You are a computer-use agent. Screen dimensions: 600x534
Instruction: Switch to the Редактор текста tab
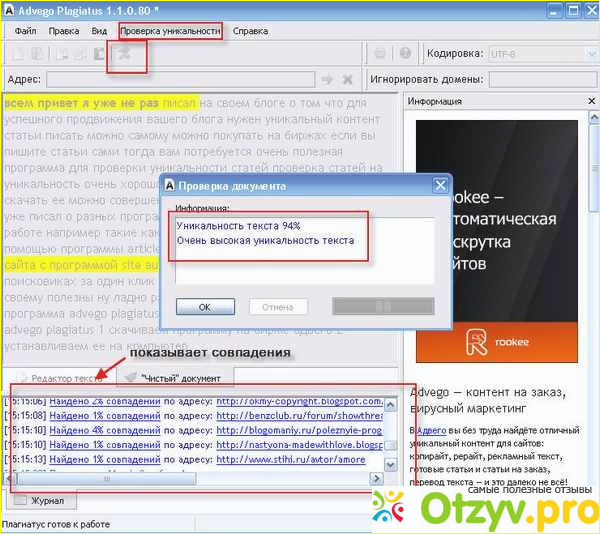[x=60, y=378]
